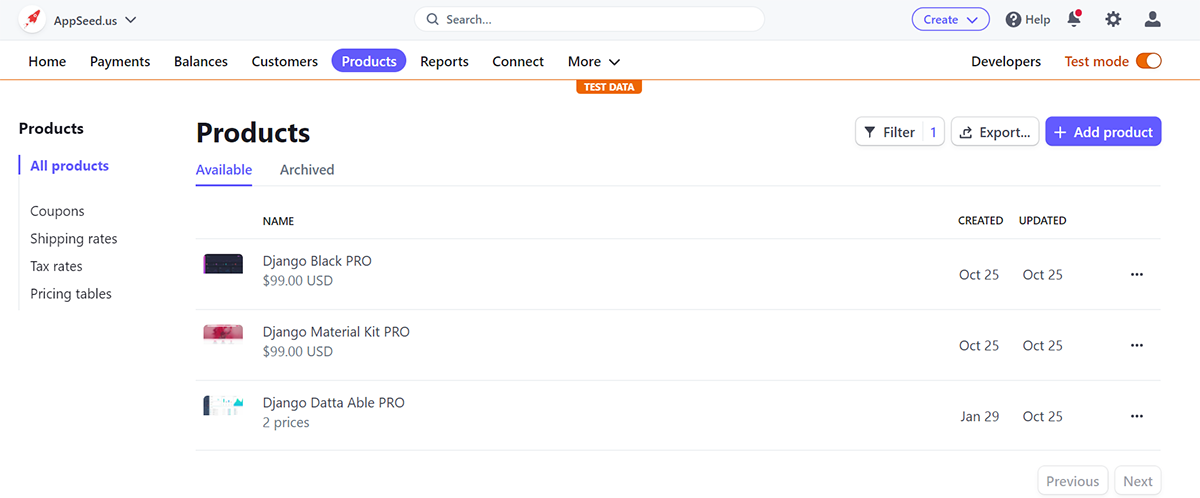Screen dimensions: 1200x498
Task: Toggle the Test mode switch
Action: [1149, 61]
